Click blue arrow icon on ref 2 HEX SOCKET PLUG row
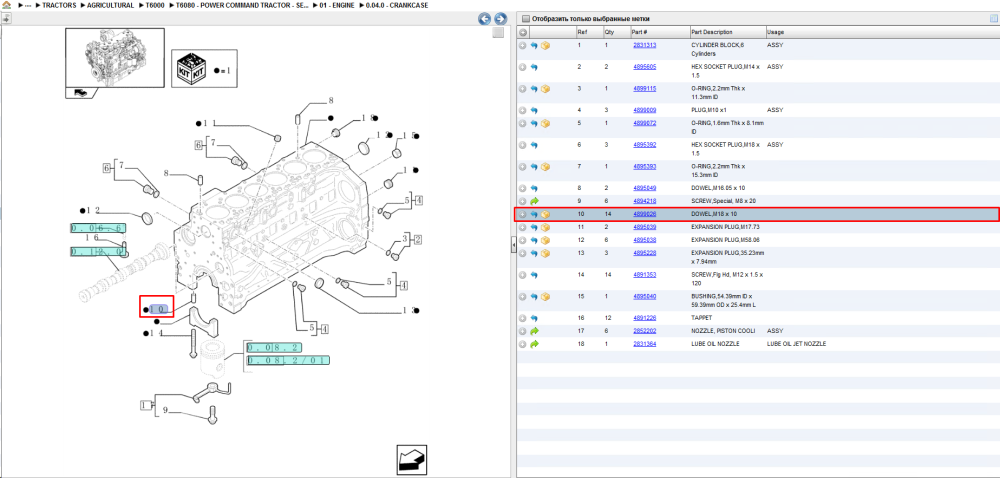 [x=534, y=67]
